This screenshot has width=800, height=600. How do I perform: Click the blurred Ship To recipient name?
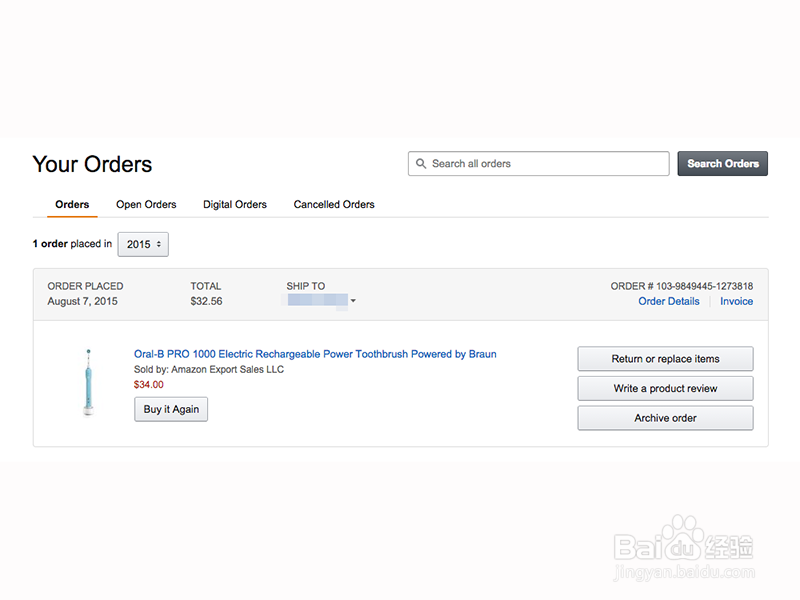[316, 301]
